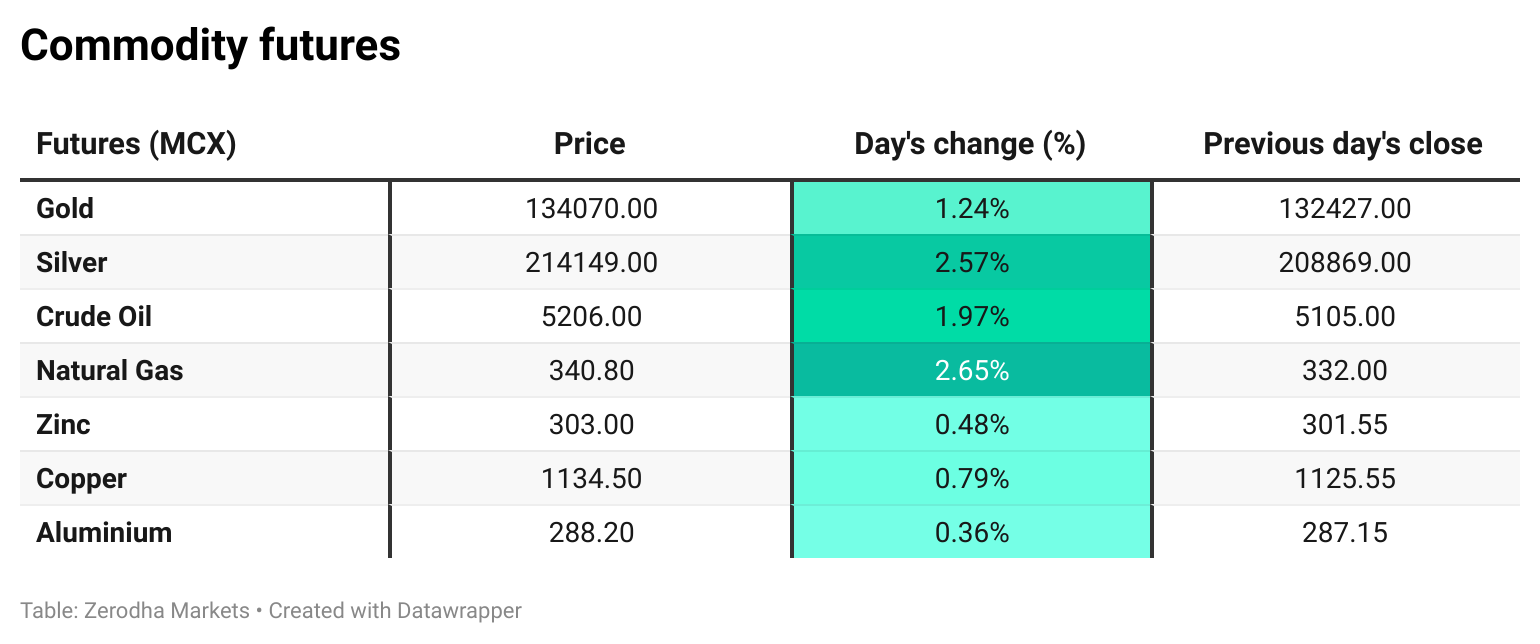This screenshot has width=1540, height=644.
Task: Click Gold's 1.24% change cell
Action: point(971,209)
